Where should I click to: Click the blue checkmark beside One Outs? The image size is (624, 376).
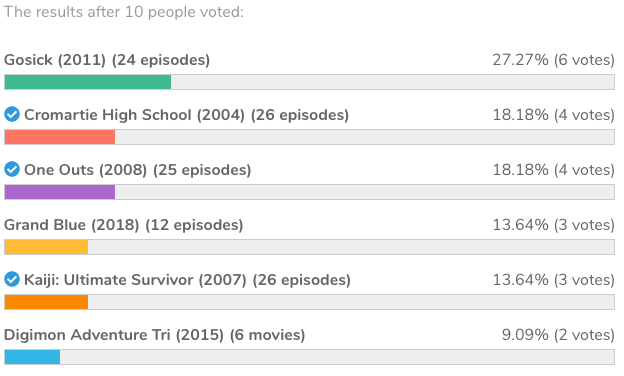click(x=12, y=169)
